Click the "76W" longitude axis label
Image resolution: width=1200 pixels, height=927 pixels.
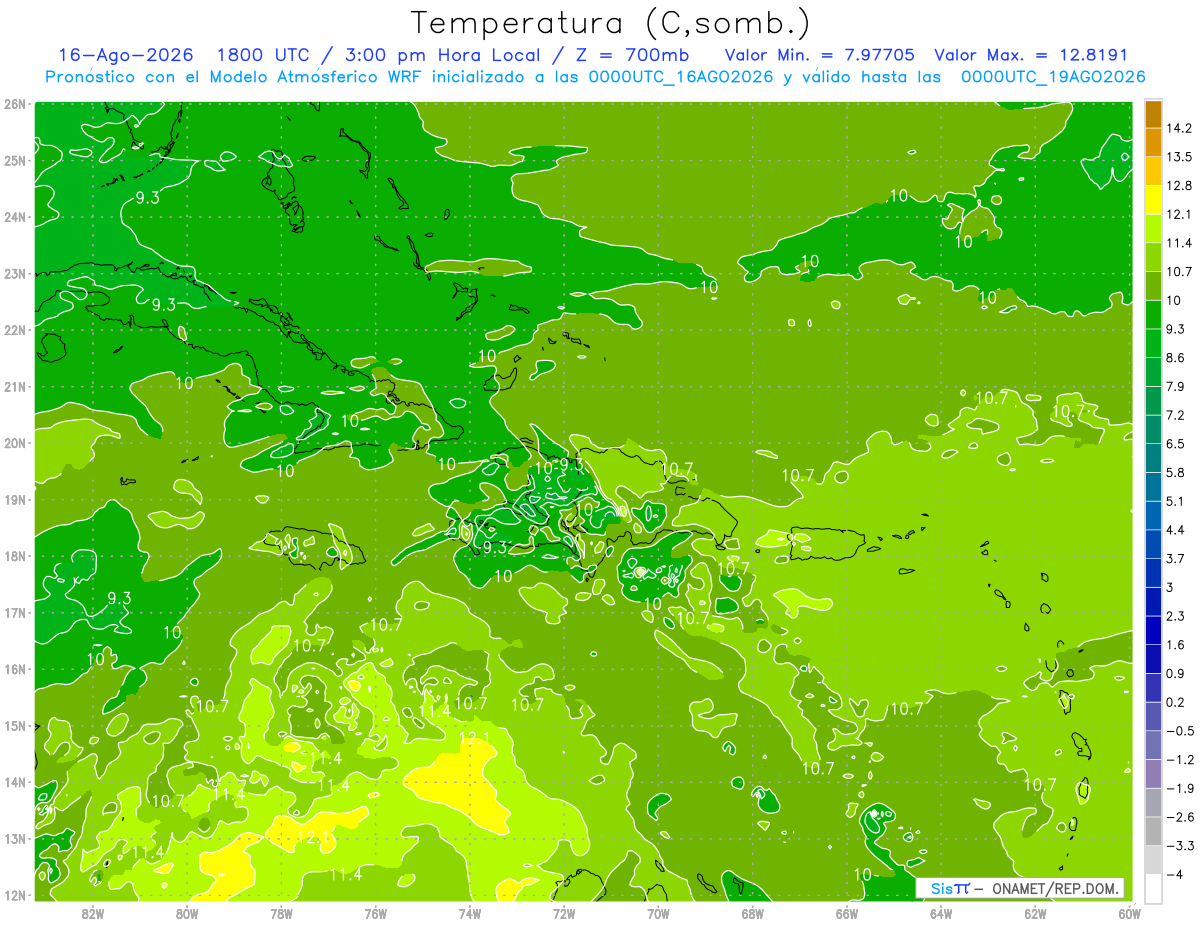pyautogui.click(x=376, y=913)
